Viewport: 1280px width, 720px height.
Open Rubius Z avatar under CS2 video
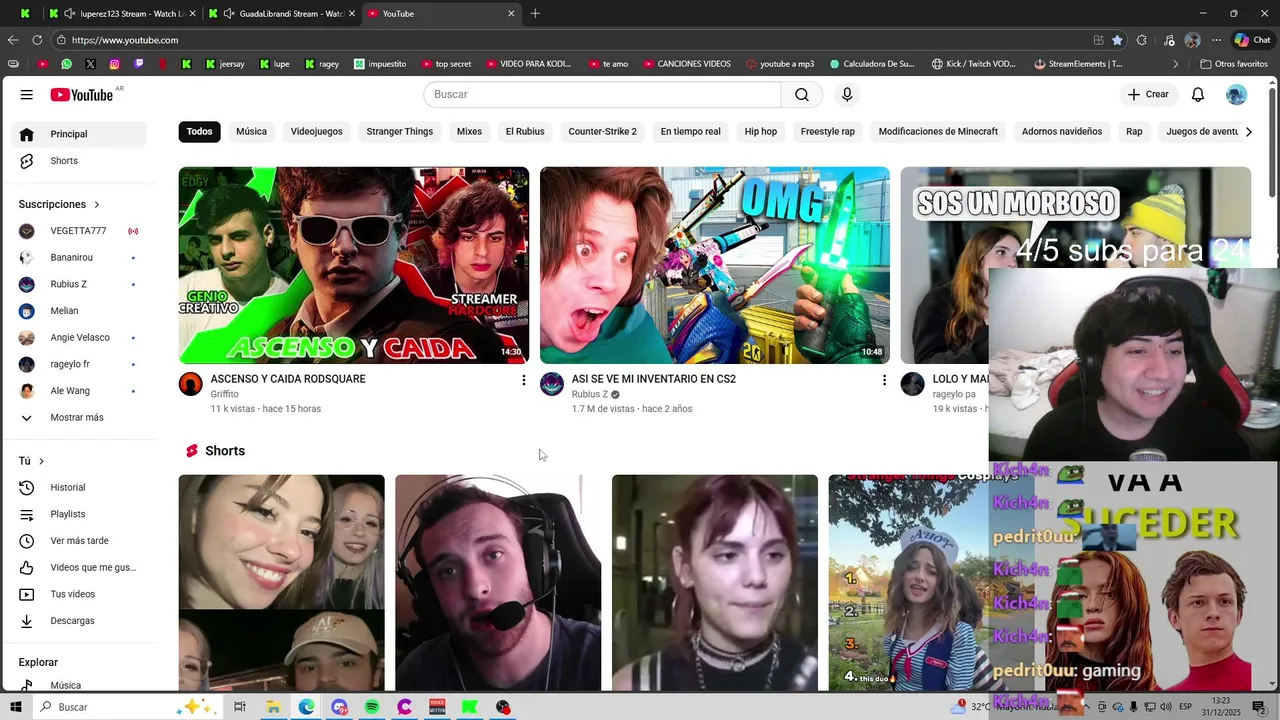552,384
